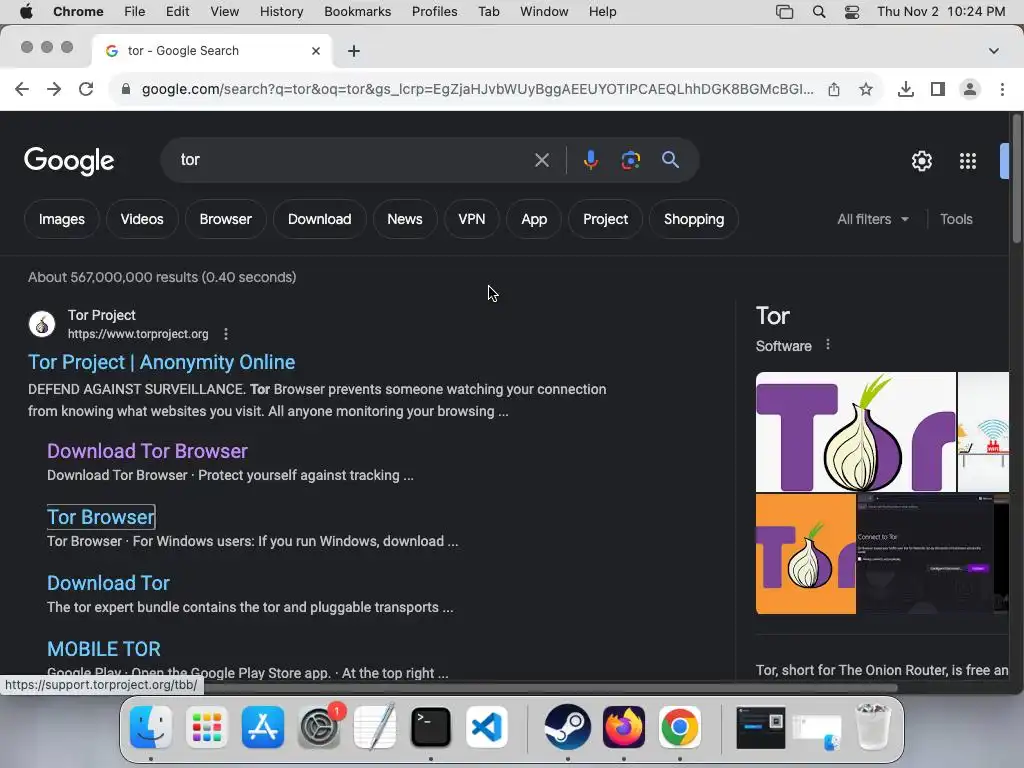Open more options for torproject.org result
Image resolution: width=1024 pixels, height=768 pixels.
(x=226, y=334)
